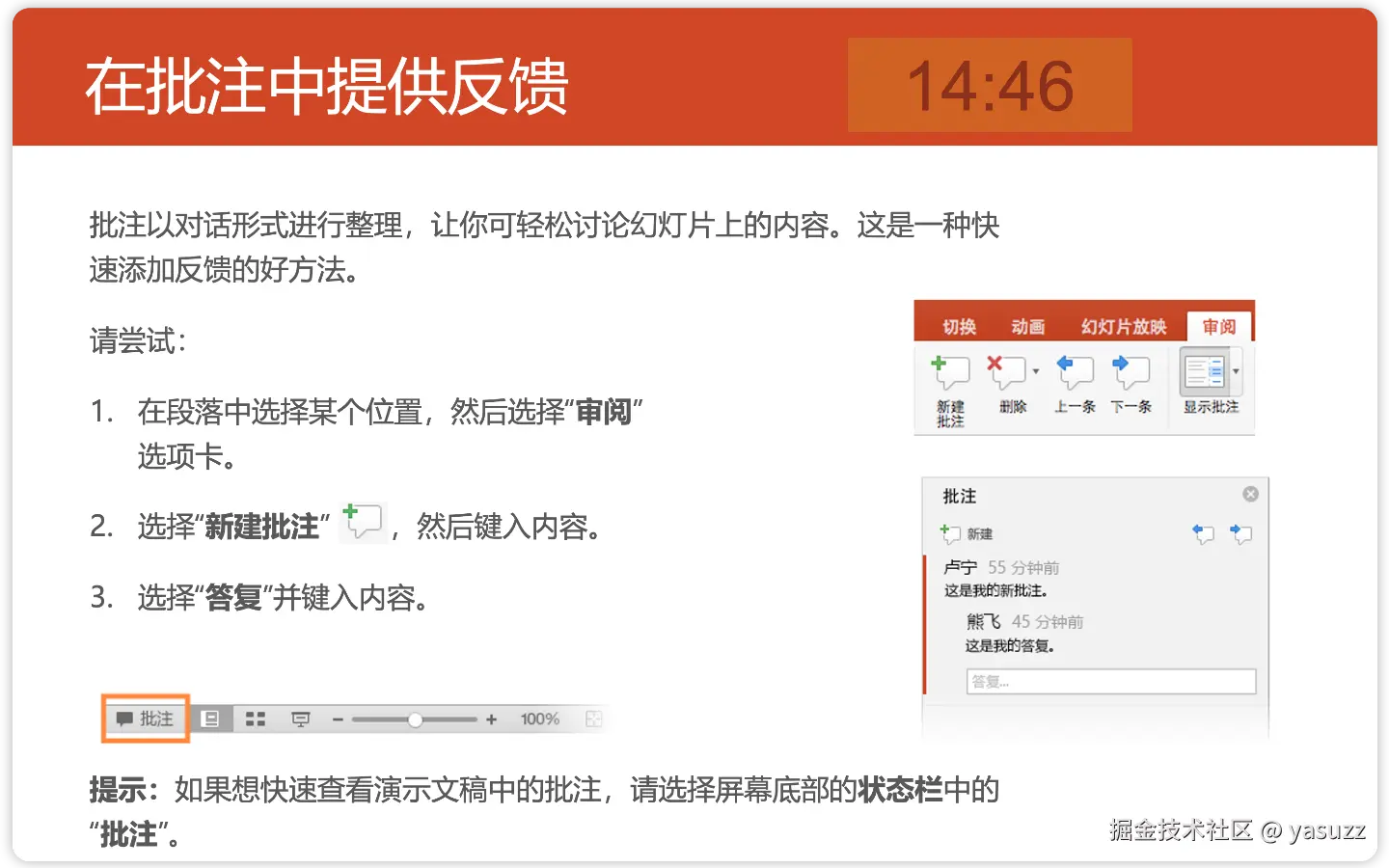The width and height of the screenshot is (1389, 868).
Task: Click the fit slide to window icon
Action: 593,719
